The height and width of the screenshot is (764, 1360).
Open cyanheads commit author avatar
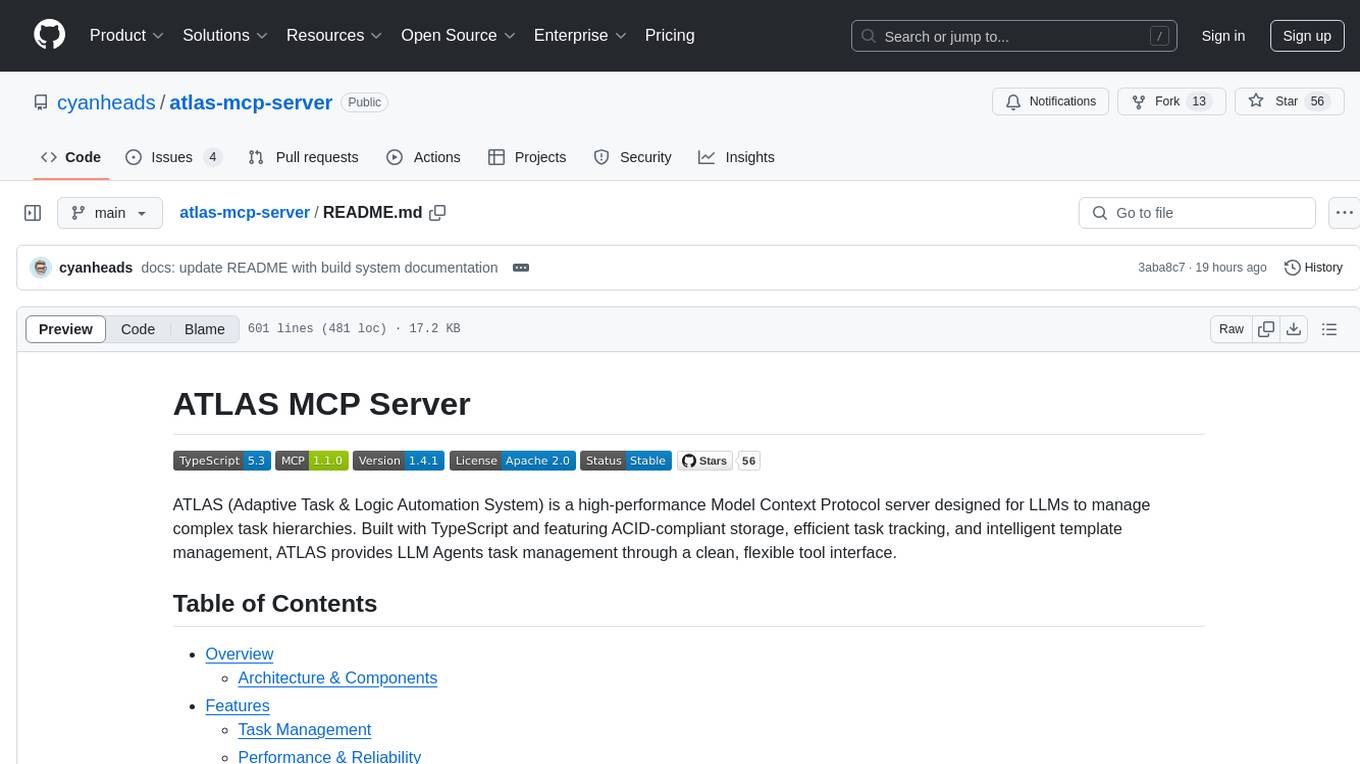(41, 267)
